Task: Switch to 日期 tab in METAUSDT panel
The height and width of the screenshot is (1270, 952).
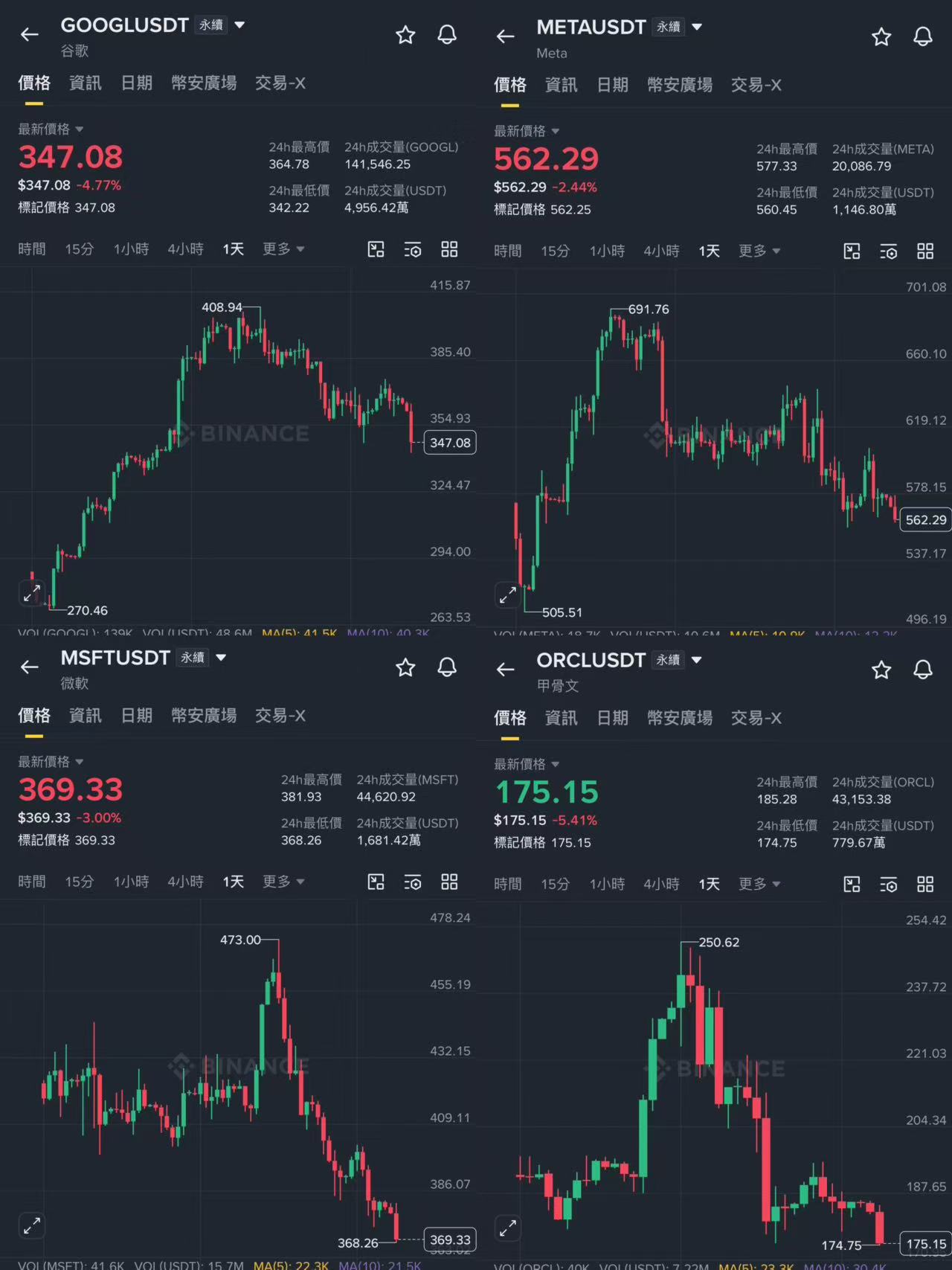Action: click(613, 86)
